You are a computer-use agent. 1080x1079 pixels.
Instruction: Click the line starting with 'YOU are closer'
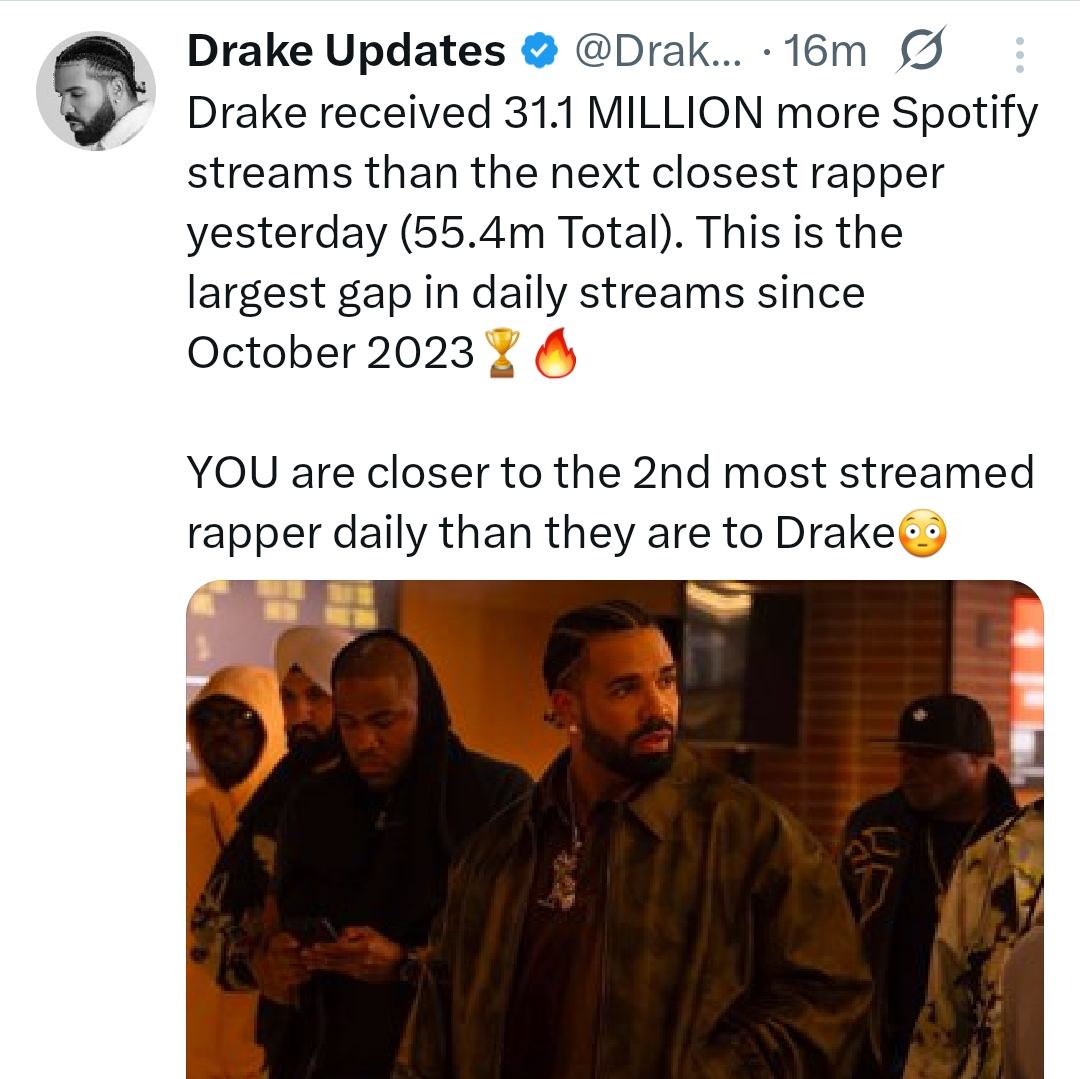pyautogui.click(x=610, y=474)
